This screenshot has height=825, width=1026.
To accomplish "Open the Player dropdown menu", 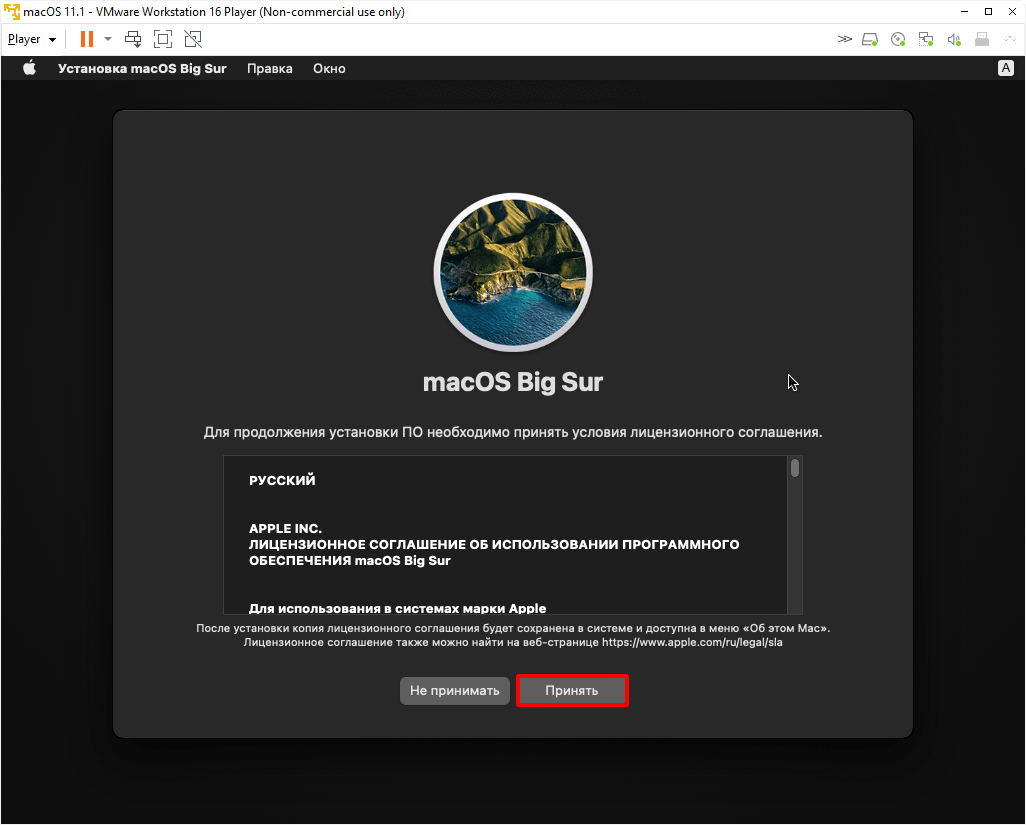I will 31,39.
